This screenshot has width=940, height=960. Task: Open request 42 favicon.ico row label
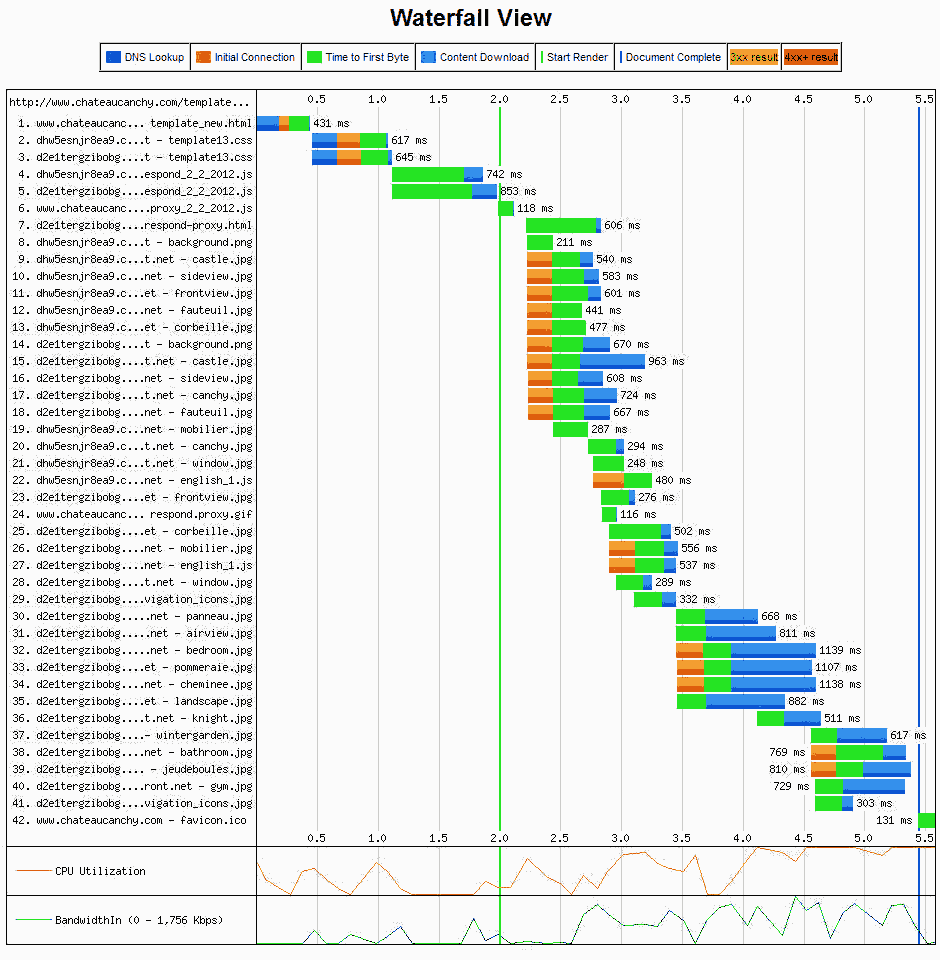click(133, 820)
